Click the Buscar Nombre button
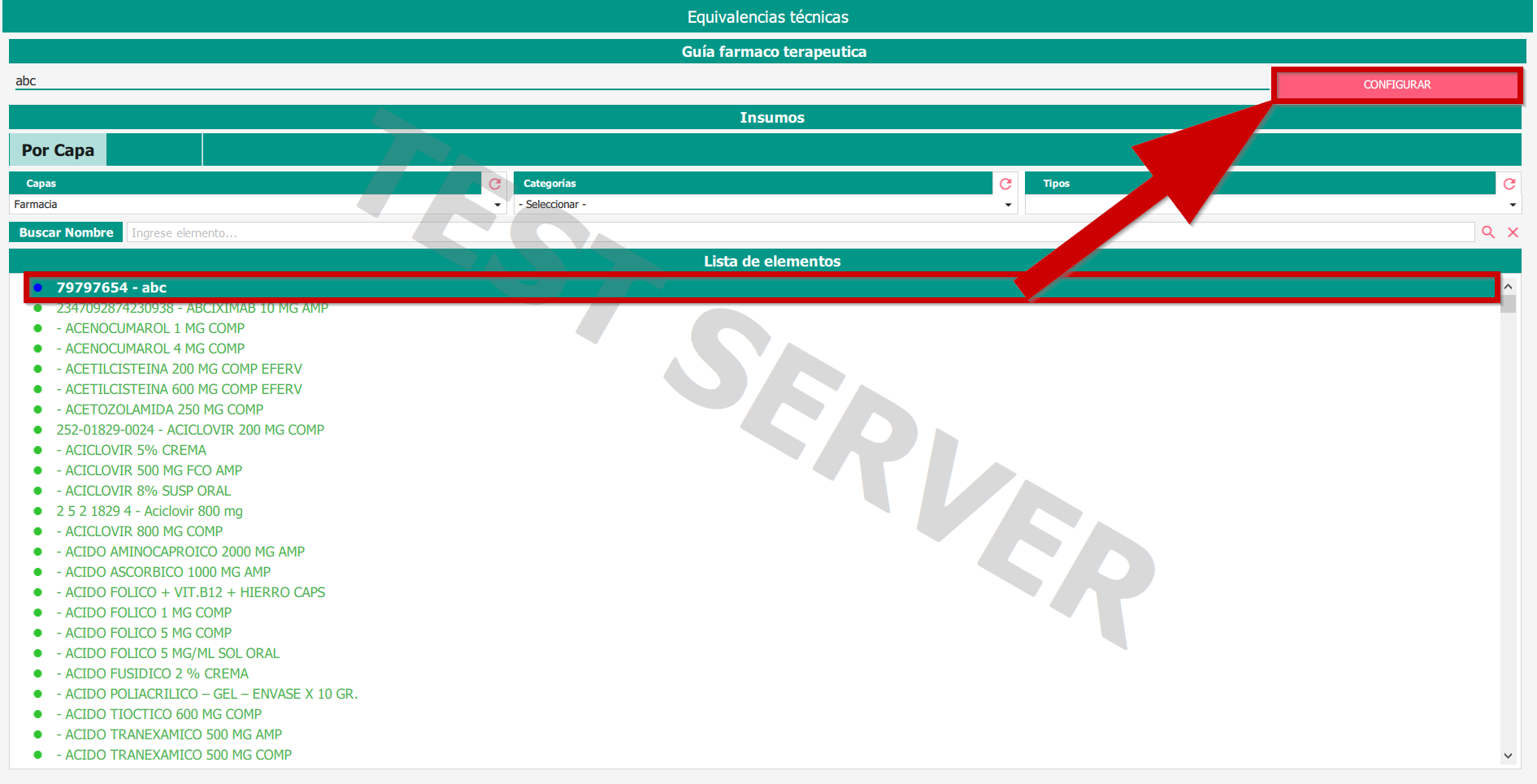Screen dimensions: 1537x784 pos(66,232)
